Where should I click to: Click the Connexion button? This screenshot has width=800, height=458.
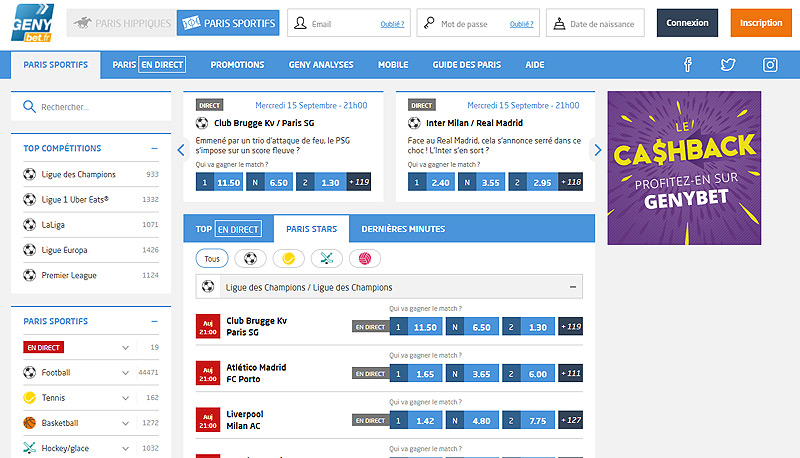click(x=687, y=23)
